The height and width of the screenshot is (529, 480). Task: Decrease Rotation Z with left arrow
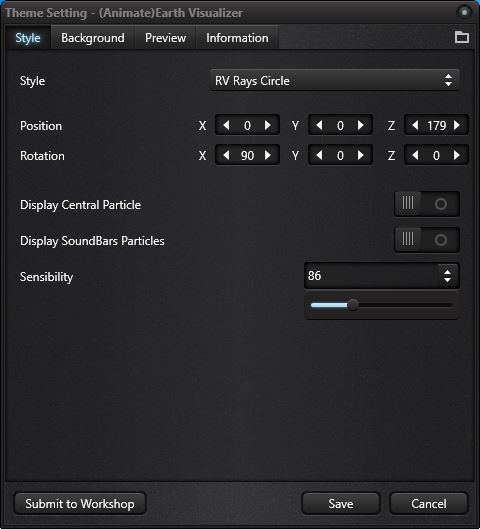415,155
